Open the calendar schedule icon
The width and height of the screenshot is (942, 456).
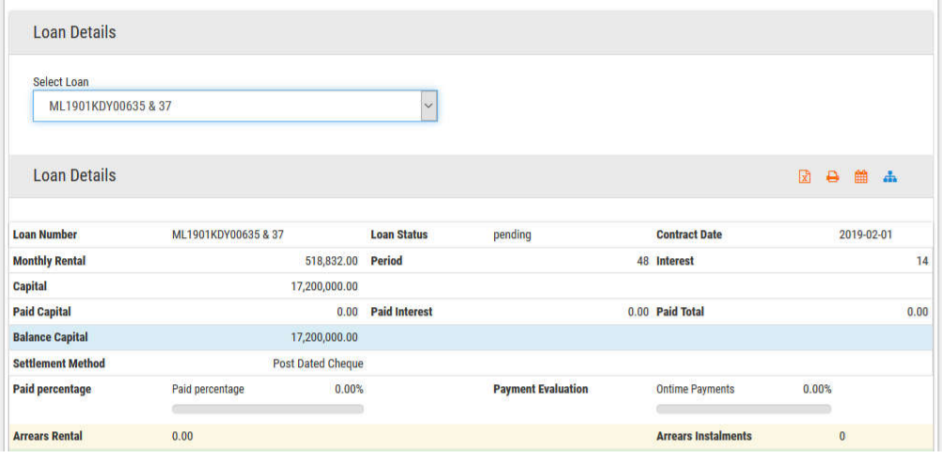pyautogui.click(x=860, y=177)
